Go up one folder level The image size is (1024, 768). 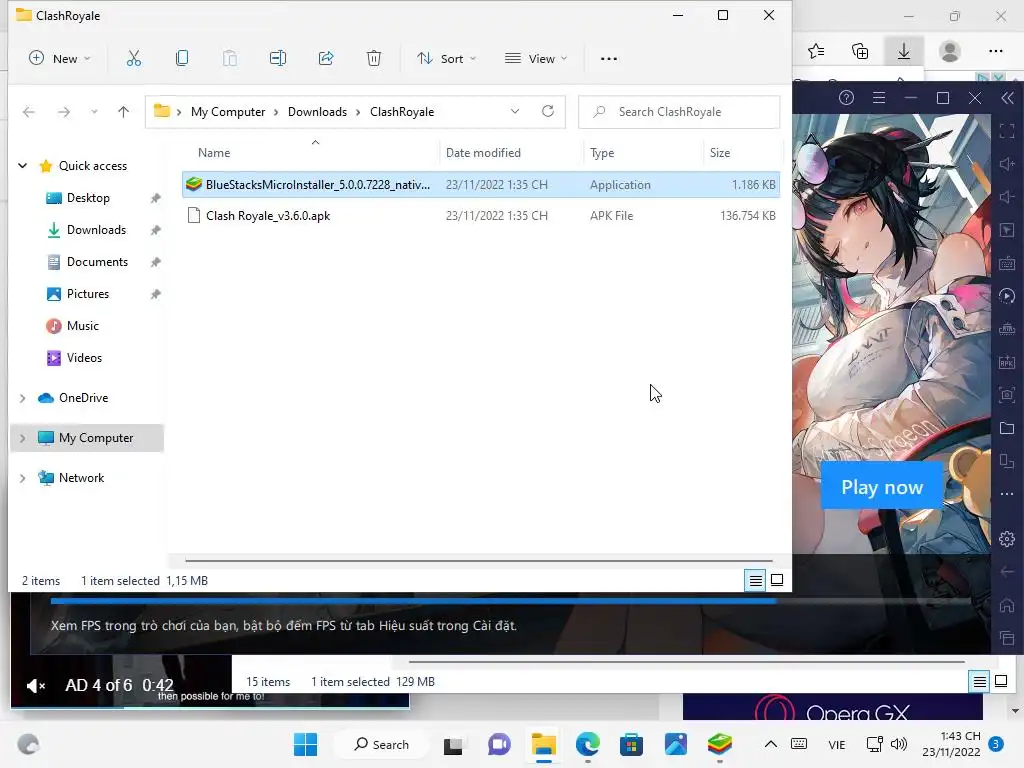click(123, 112)
